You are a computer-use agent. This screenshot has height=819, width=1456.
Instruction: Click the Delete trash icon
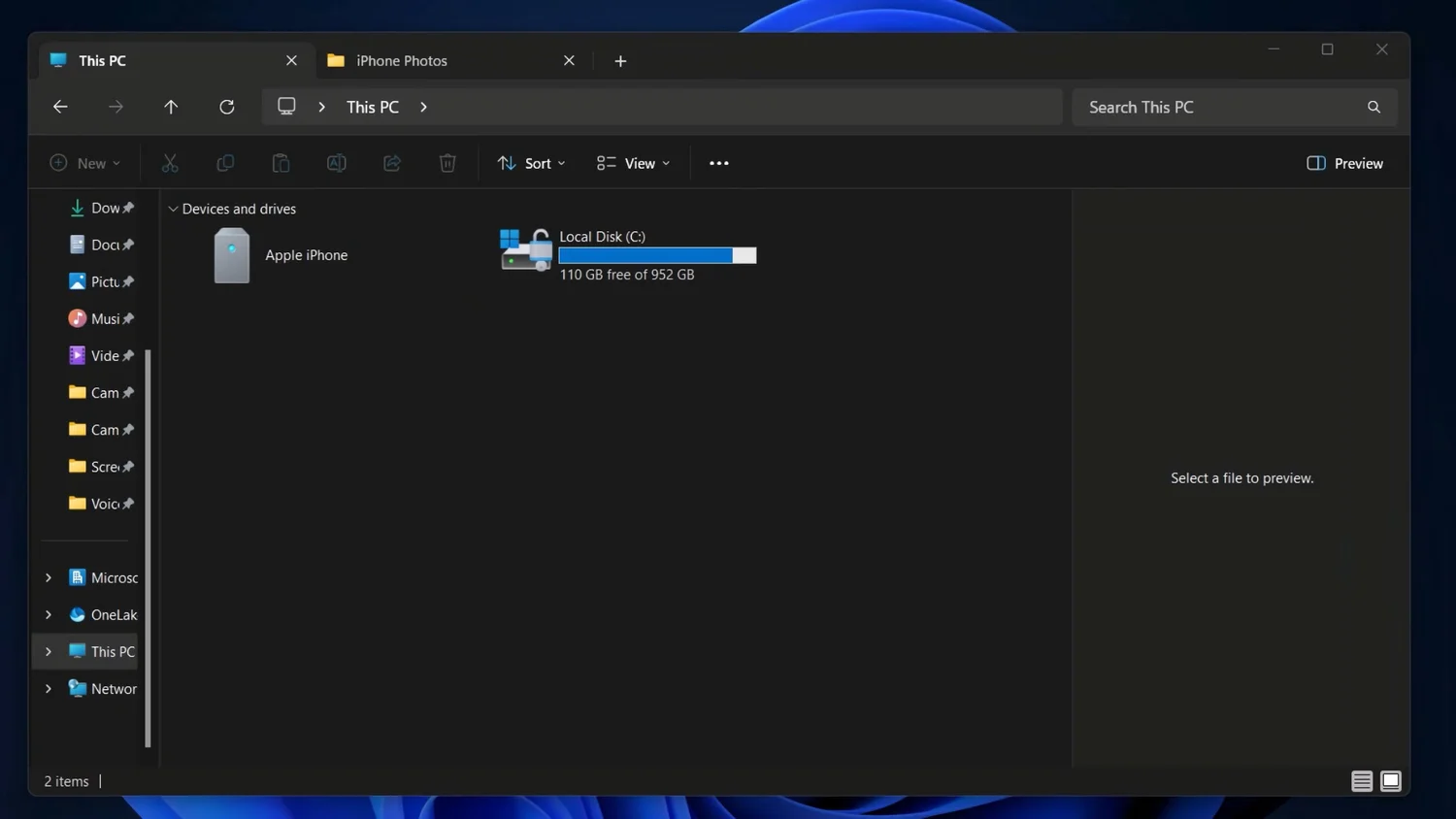click(447, 163)
